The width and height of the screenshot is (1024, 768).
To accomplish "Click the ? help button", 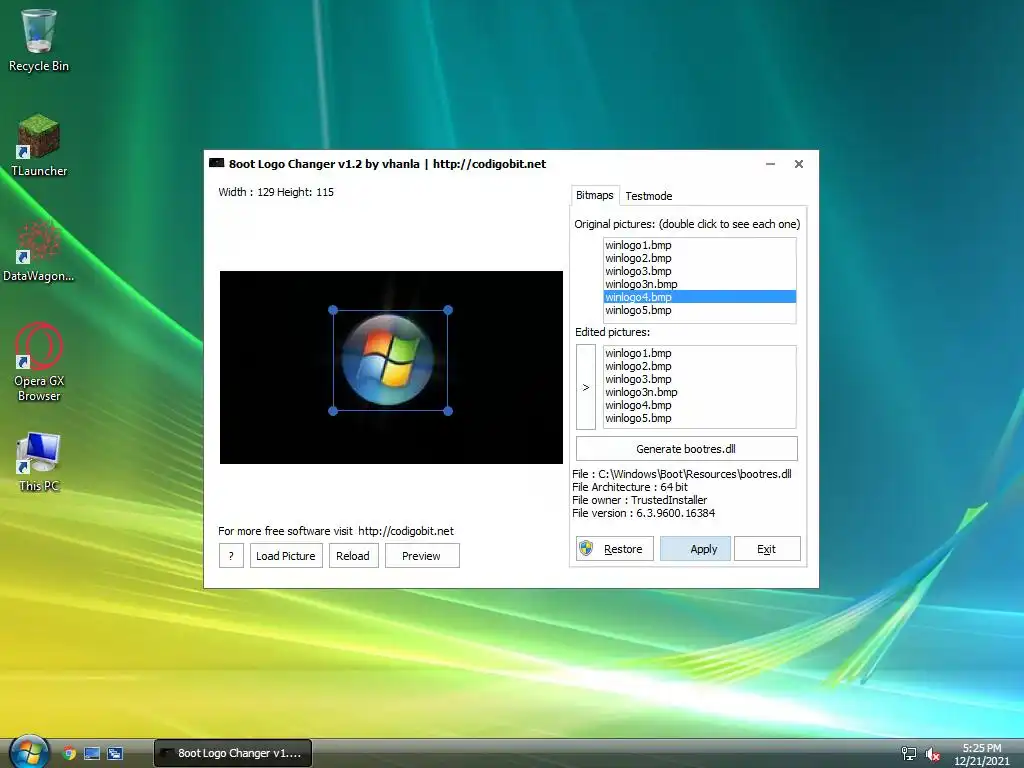I will point(231,556).
